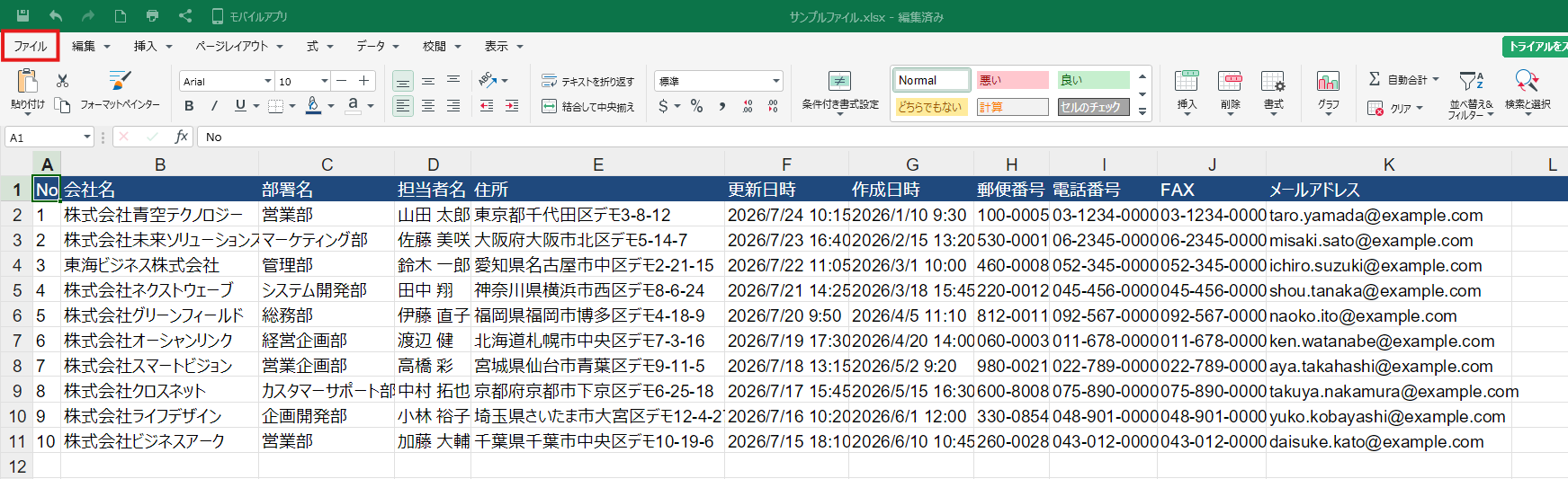Open the ファイル menu
The height and width of the screenshot is (479, 1568).
(30, 46)
